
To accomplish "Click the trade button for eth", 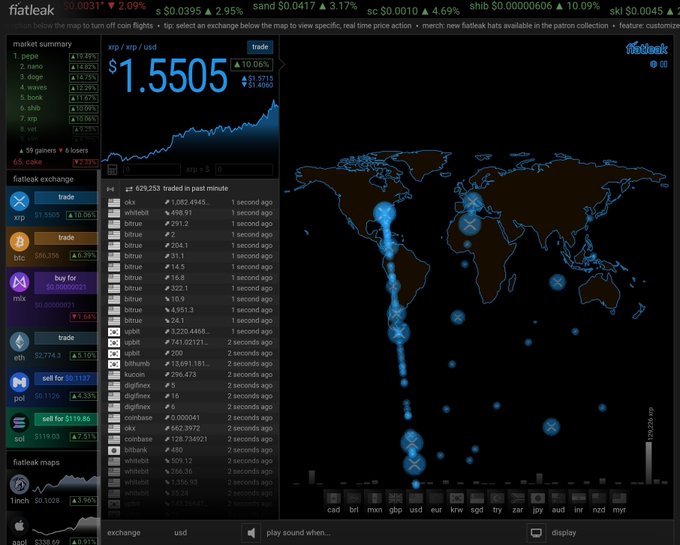I will point(66,338).
